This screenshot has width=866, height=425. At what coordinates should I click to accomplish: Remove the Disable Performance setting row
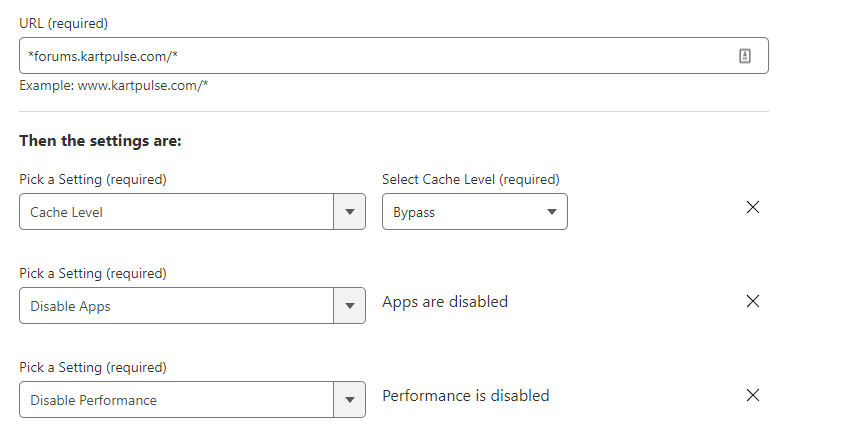(753, 395)
